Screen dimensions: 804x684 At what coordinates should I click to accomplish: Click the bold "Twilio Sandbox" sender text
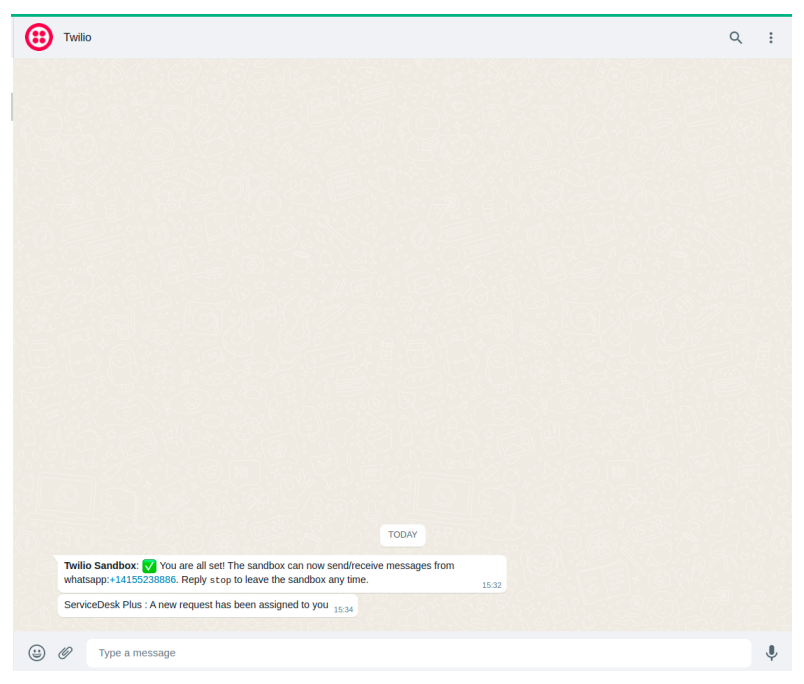coord(100,566)
